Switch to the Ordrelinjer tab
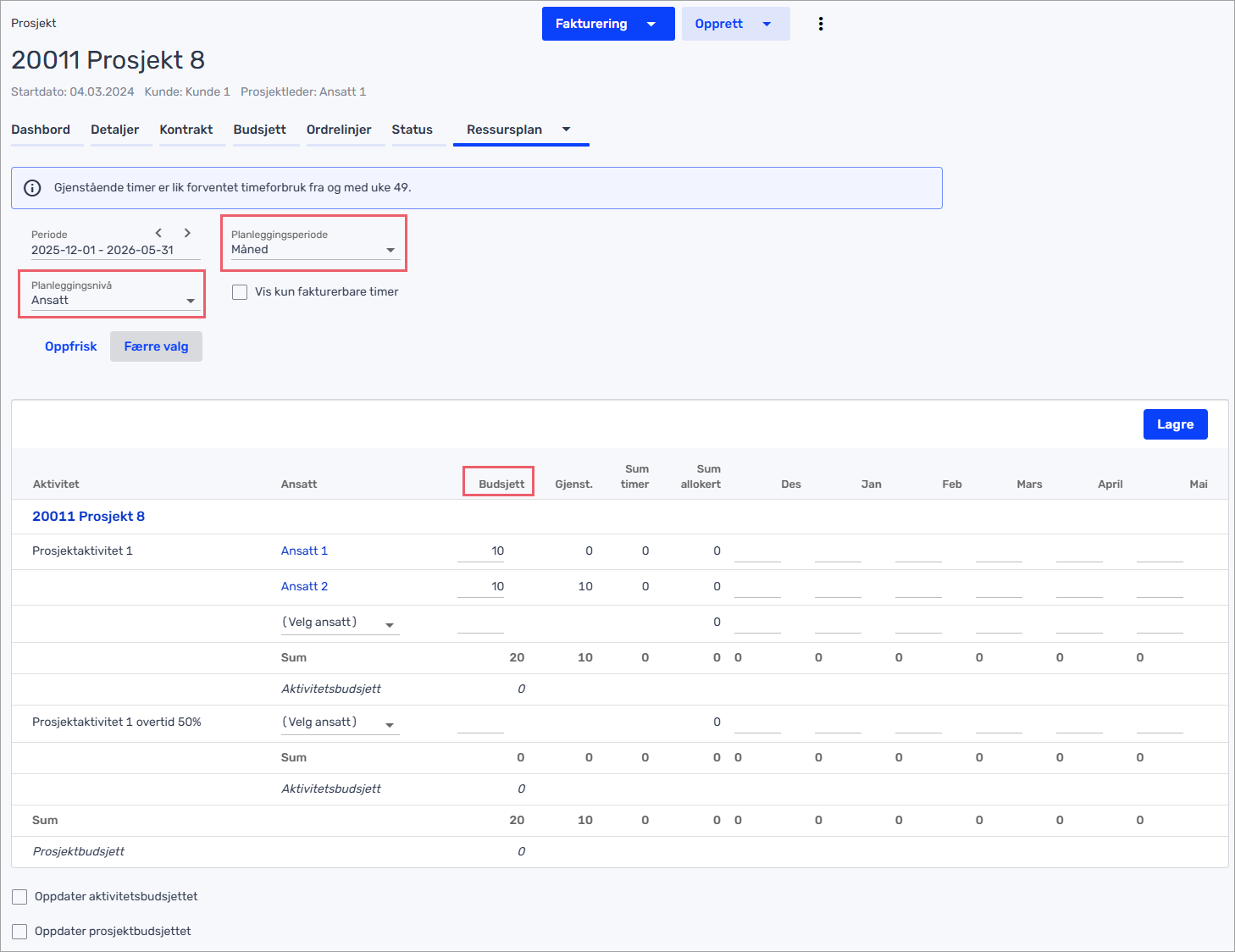1235x952 pixels. (339, 130)
